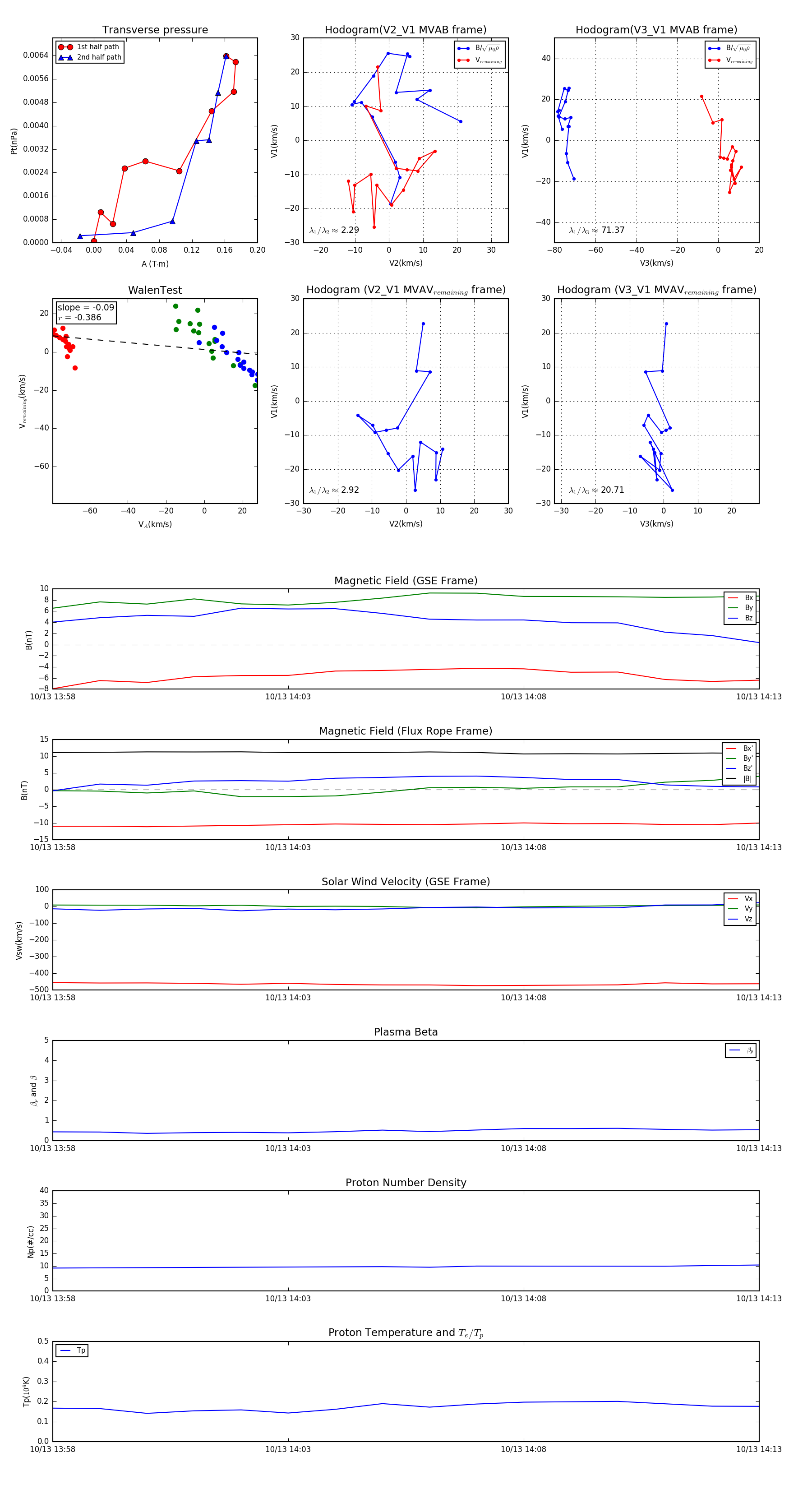812x1489 pixels.
Task: Click the 'Plasma Beta' plot title
Action: [406, 1032]
